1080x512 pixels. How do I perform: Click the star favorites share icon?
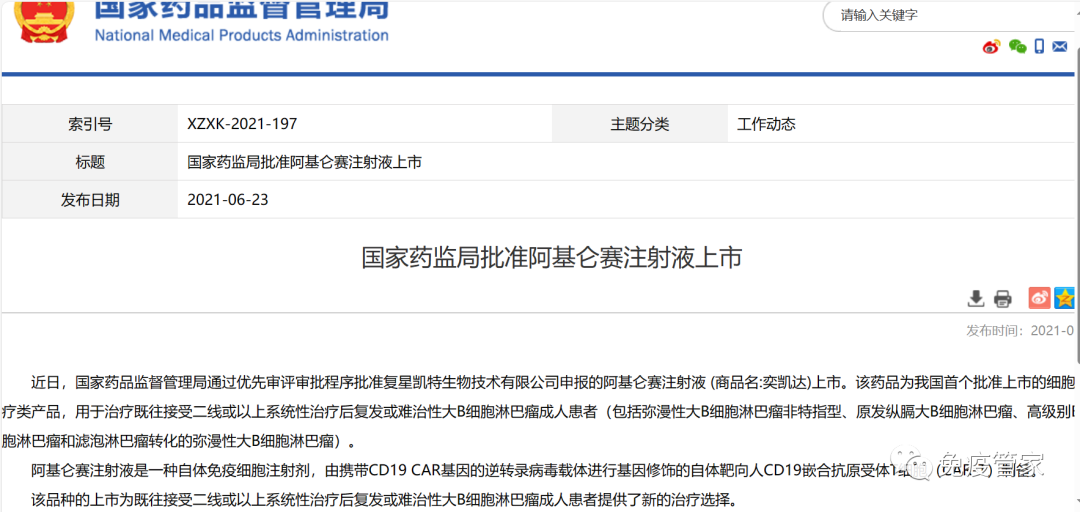tap(1065, 298)
